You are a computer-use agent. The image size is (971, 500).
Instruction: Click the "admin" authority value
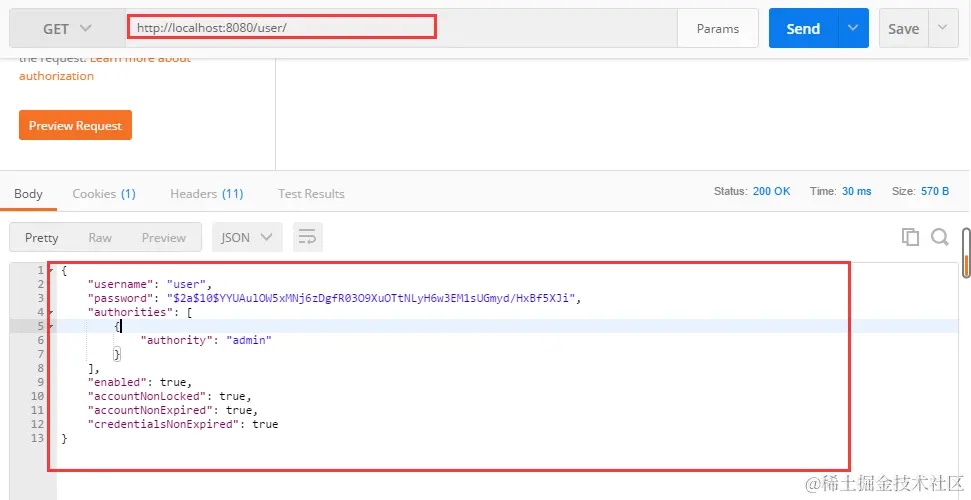coord(249,340)
